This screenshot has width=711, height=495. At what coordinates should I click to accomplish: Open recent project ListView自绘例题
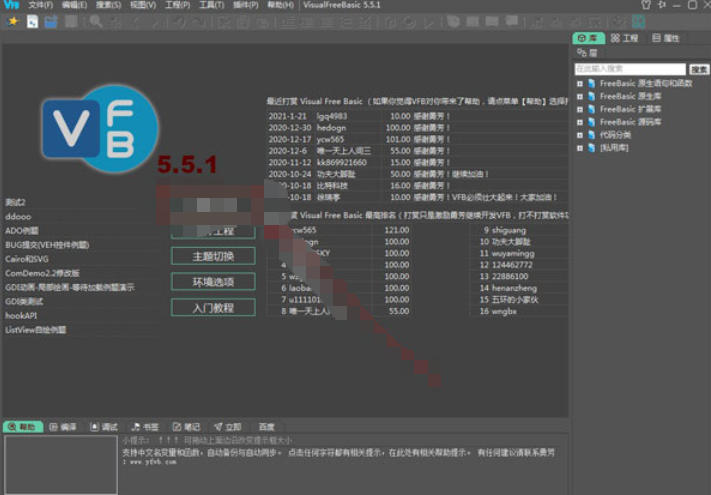coord(36,330)
